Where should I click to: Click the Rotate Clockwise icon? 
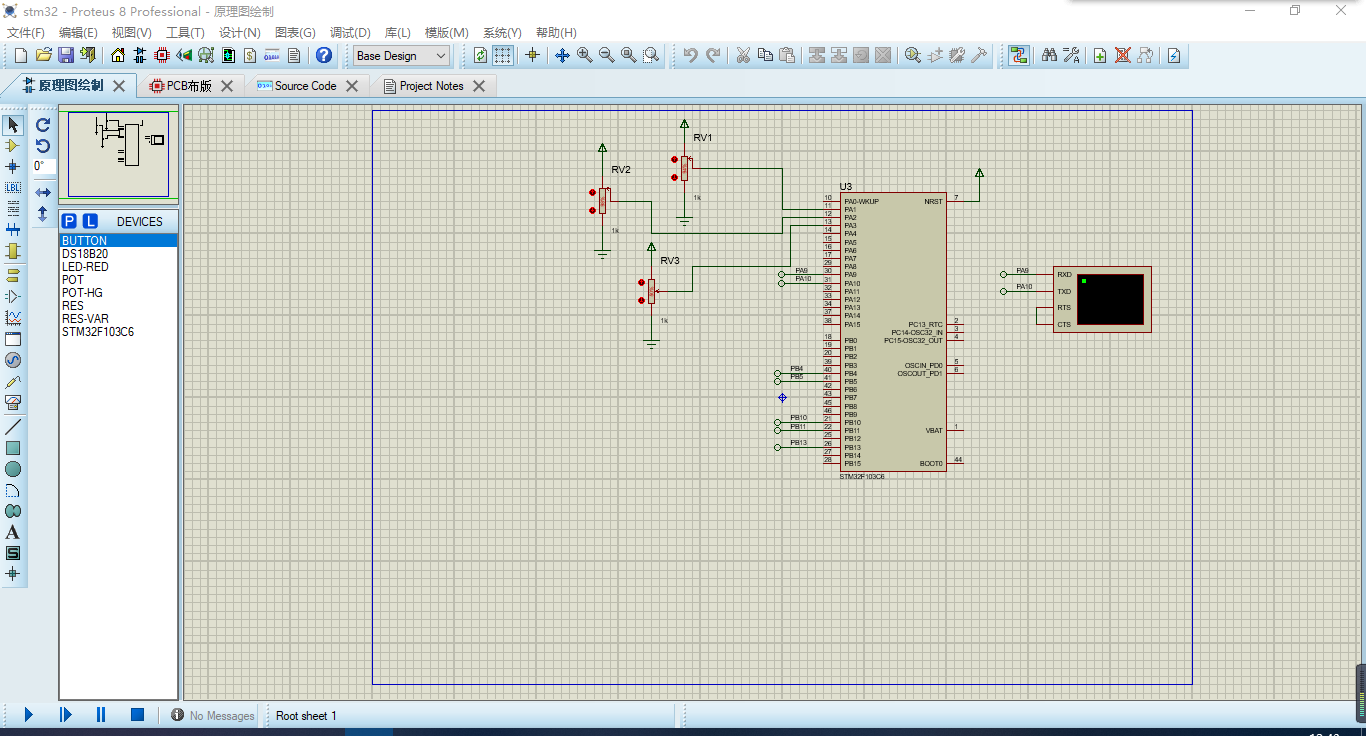click(43, 125)
